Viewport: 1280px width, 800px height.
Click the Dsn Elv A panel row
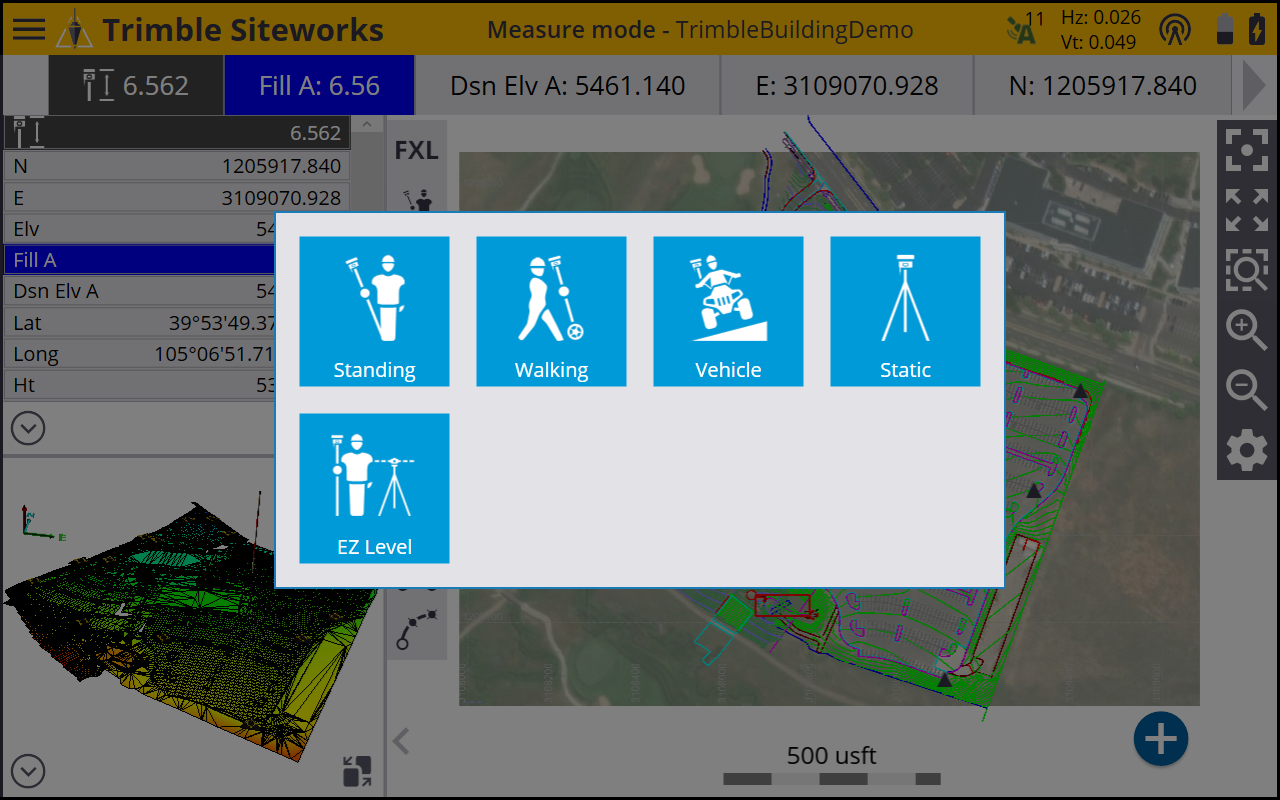click(140, 291)
